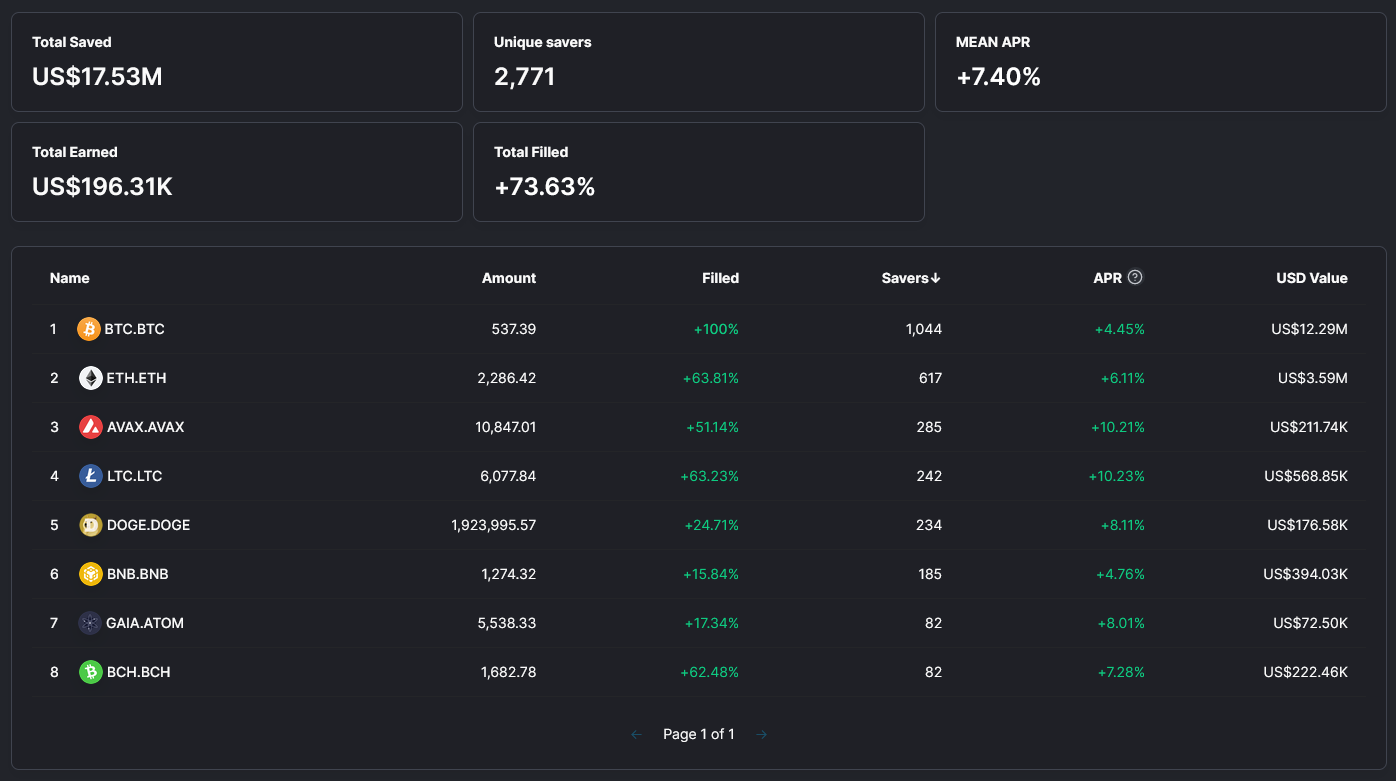Screen dimensions: 1396x781
Task: Sort by the Name column header
Action: pyautogui.click(x=69, y=278)
